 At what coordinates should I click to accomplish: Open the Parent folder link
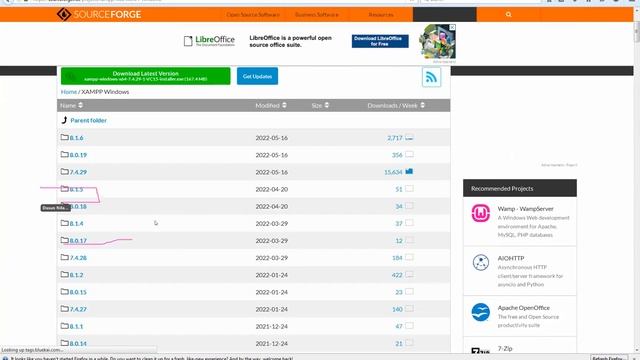(x=89, y=120)
